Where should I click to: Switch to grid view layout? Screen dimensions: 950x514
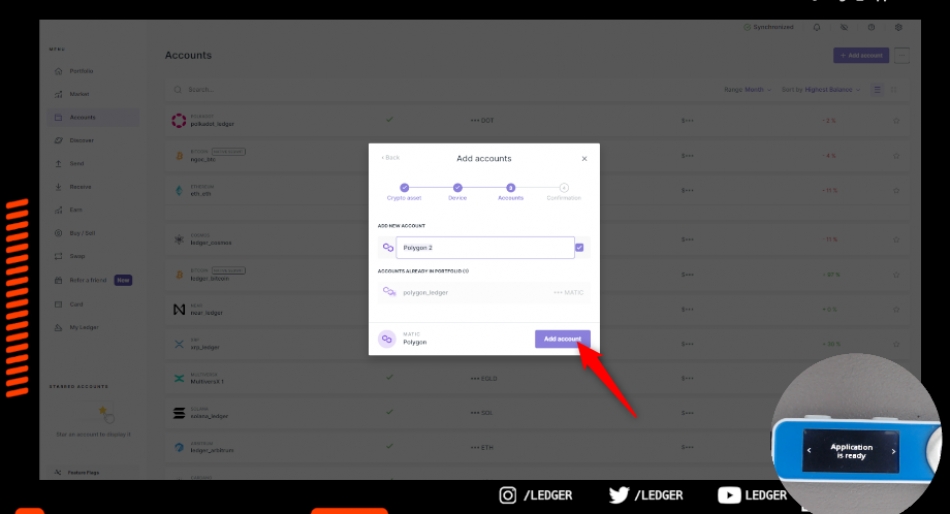894,90
